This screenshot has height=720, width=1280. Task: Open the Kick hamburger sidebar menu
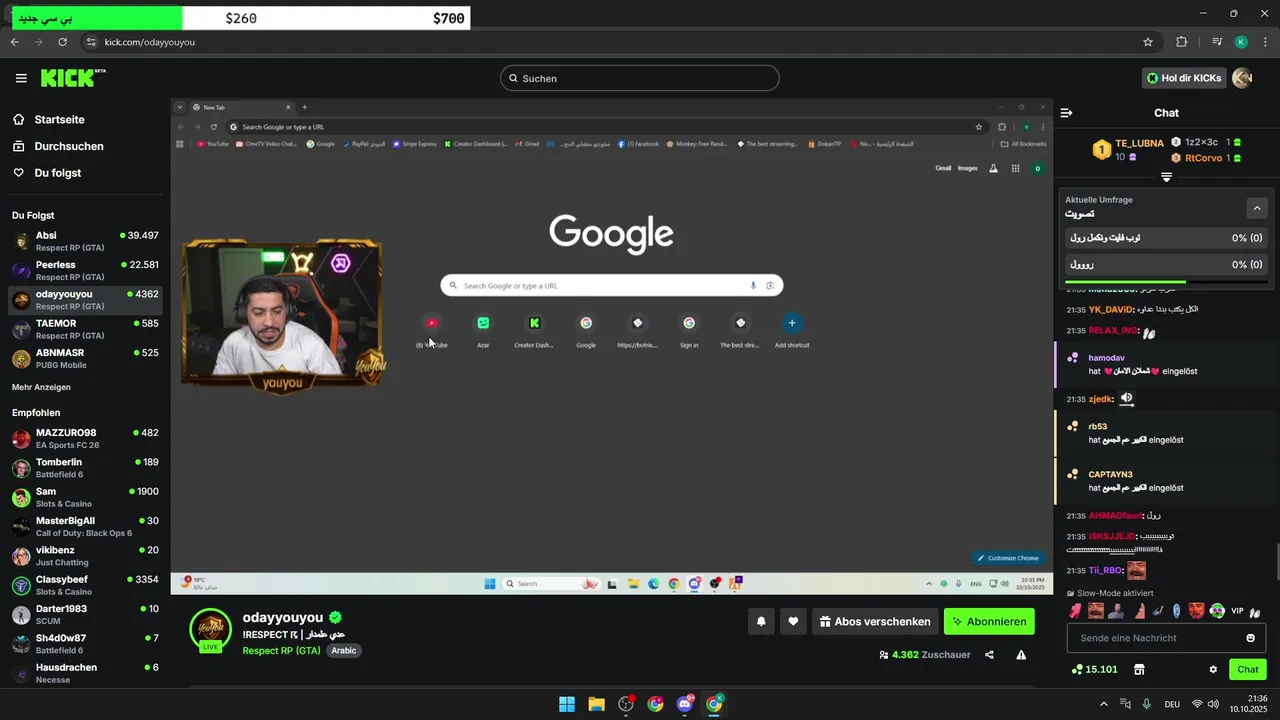click(21, 78)
